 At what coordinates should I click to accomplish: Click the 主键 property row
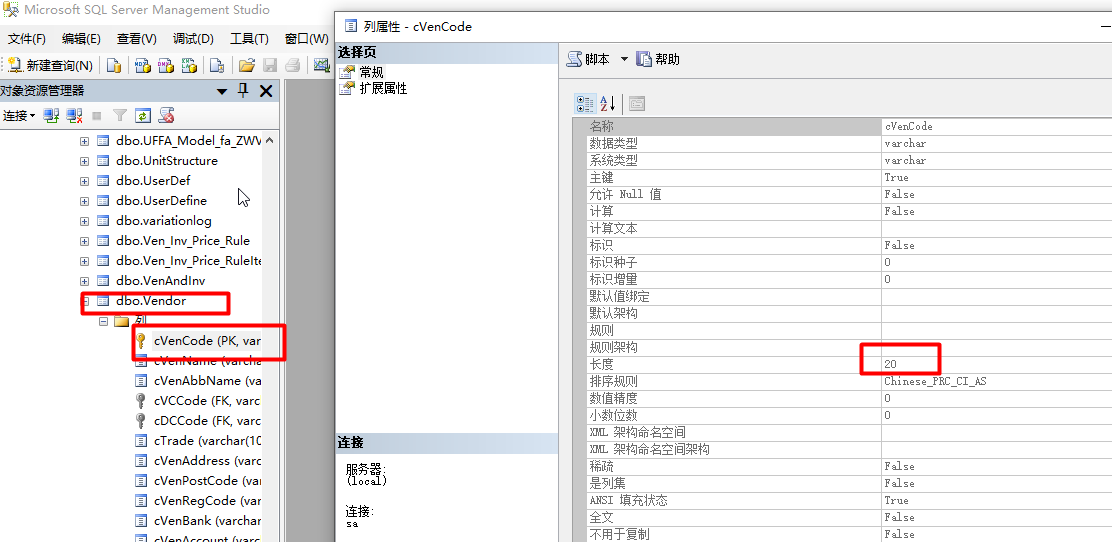click(850, 177)
